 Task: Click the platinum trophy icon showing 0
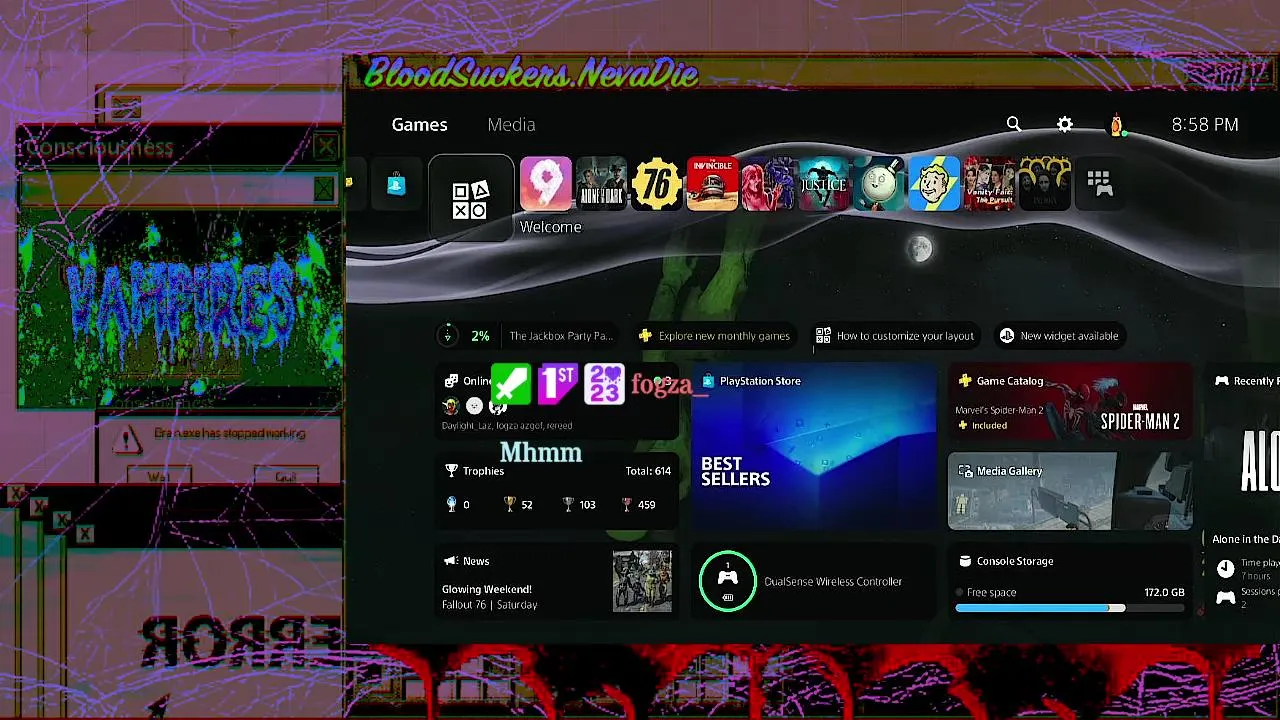coord(452,505)
